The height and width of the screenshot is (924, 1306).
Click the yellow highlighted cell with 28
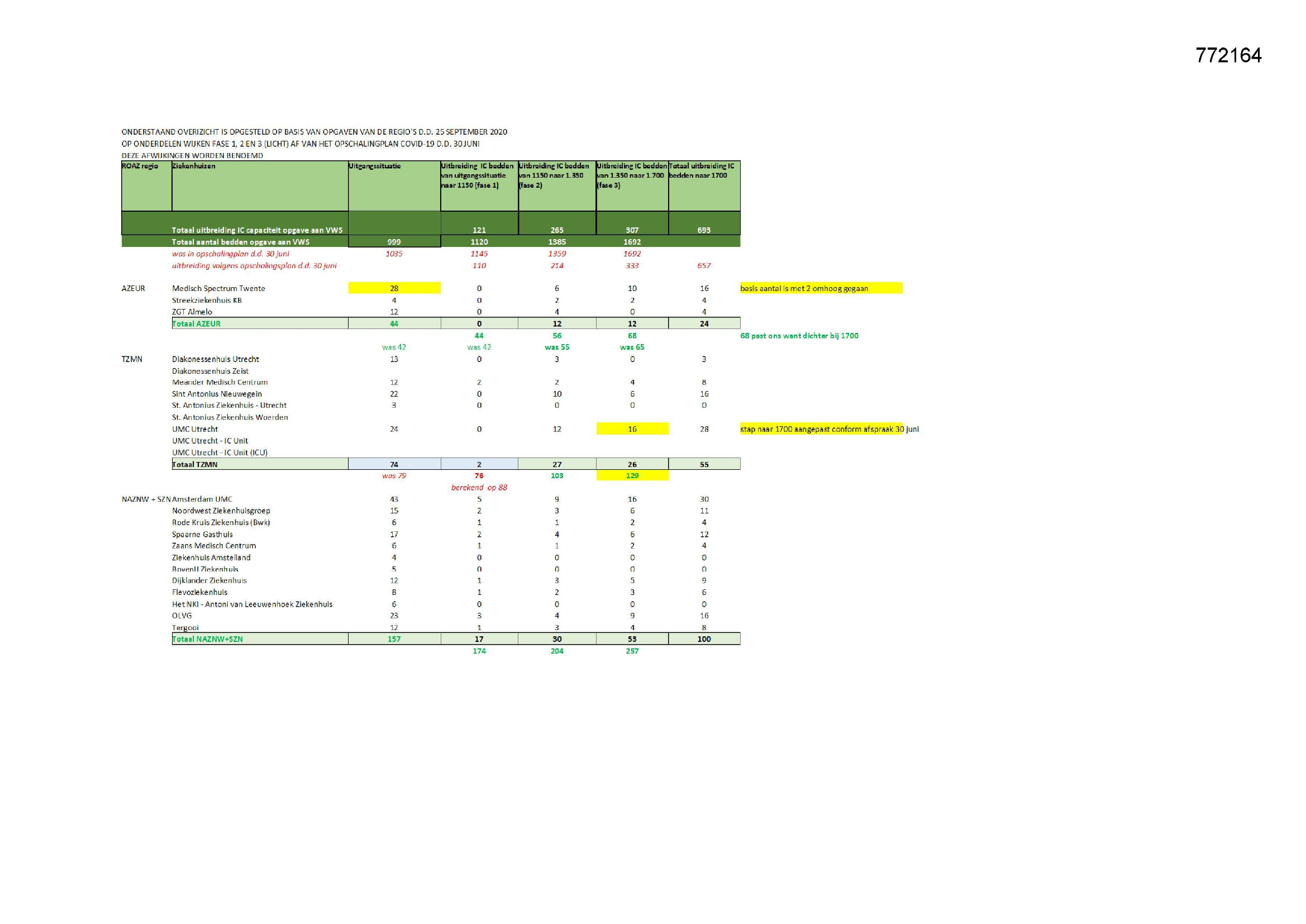click(394, 288)
